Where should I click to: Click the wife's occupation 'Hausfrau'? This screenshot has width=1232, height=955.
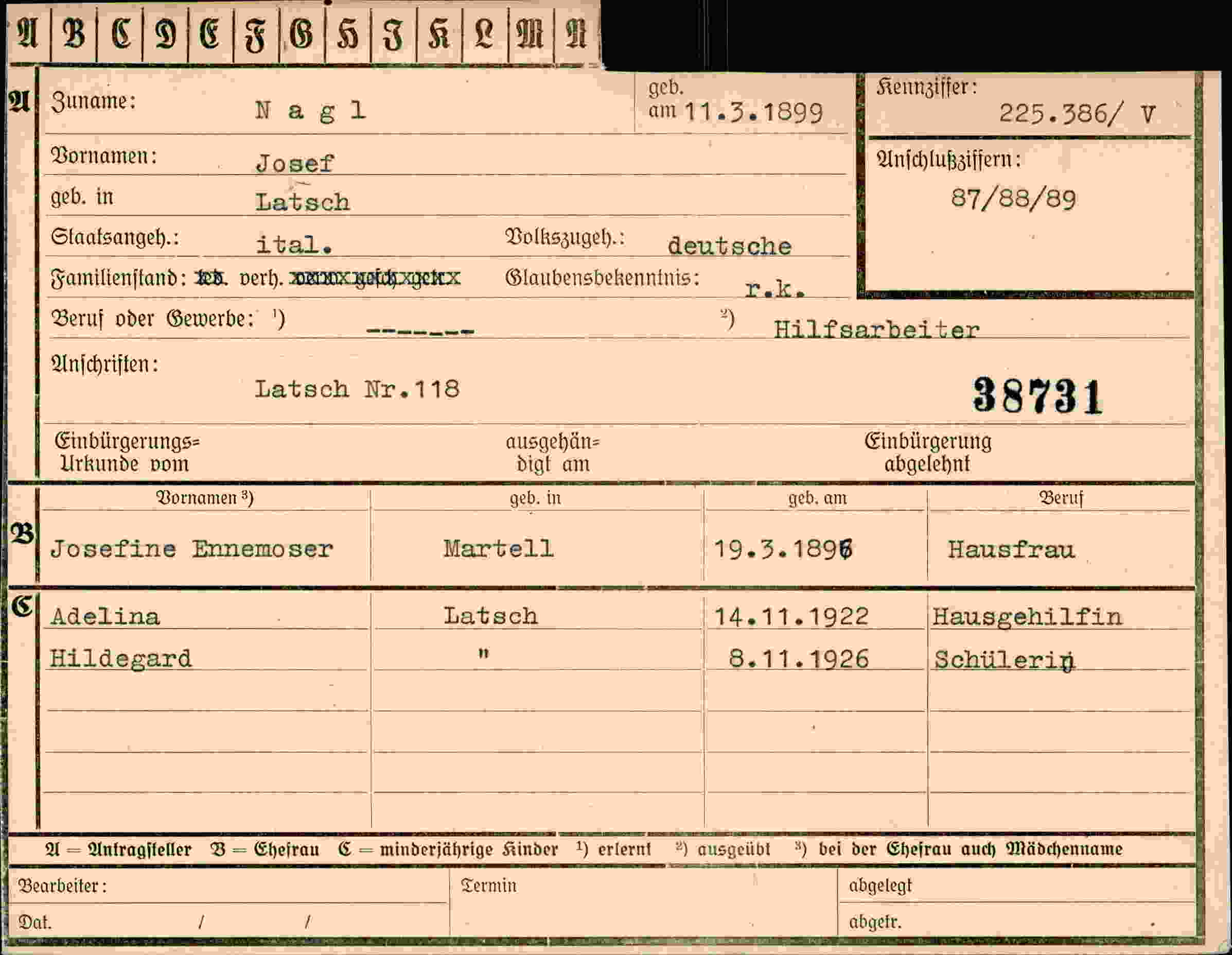(x=1011, y=550)
